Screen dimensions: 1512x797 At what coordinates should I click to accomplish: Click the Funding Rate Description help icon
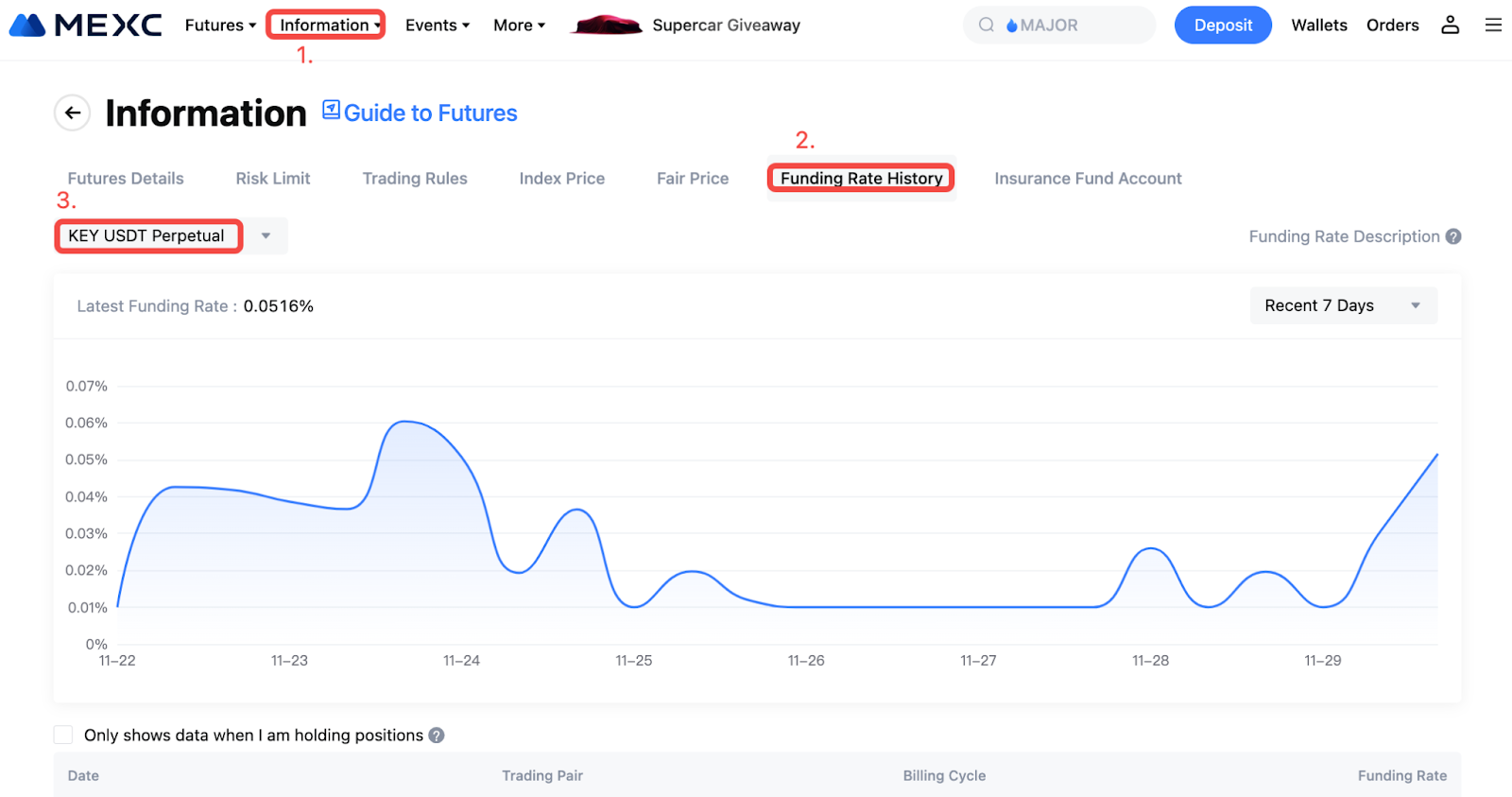click(1453, 236)
